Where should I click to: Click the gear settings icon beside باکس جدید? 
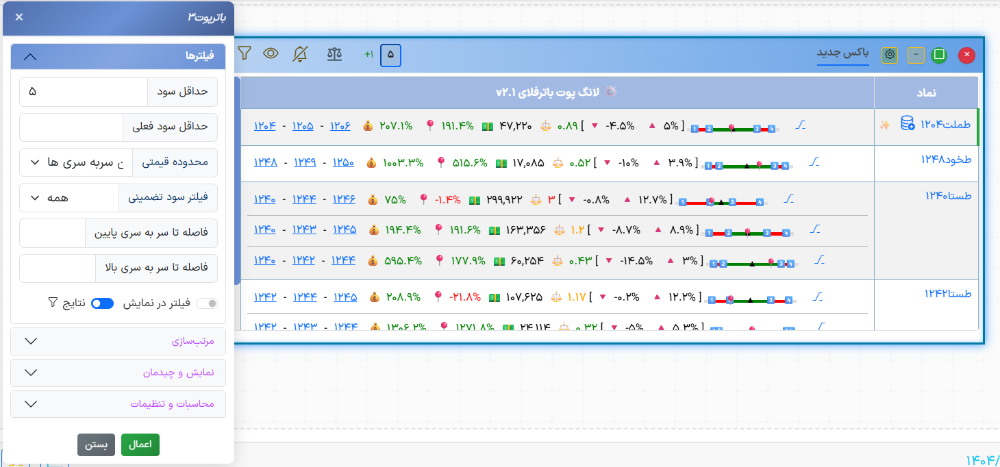pos(889,55)
